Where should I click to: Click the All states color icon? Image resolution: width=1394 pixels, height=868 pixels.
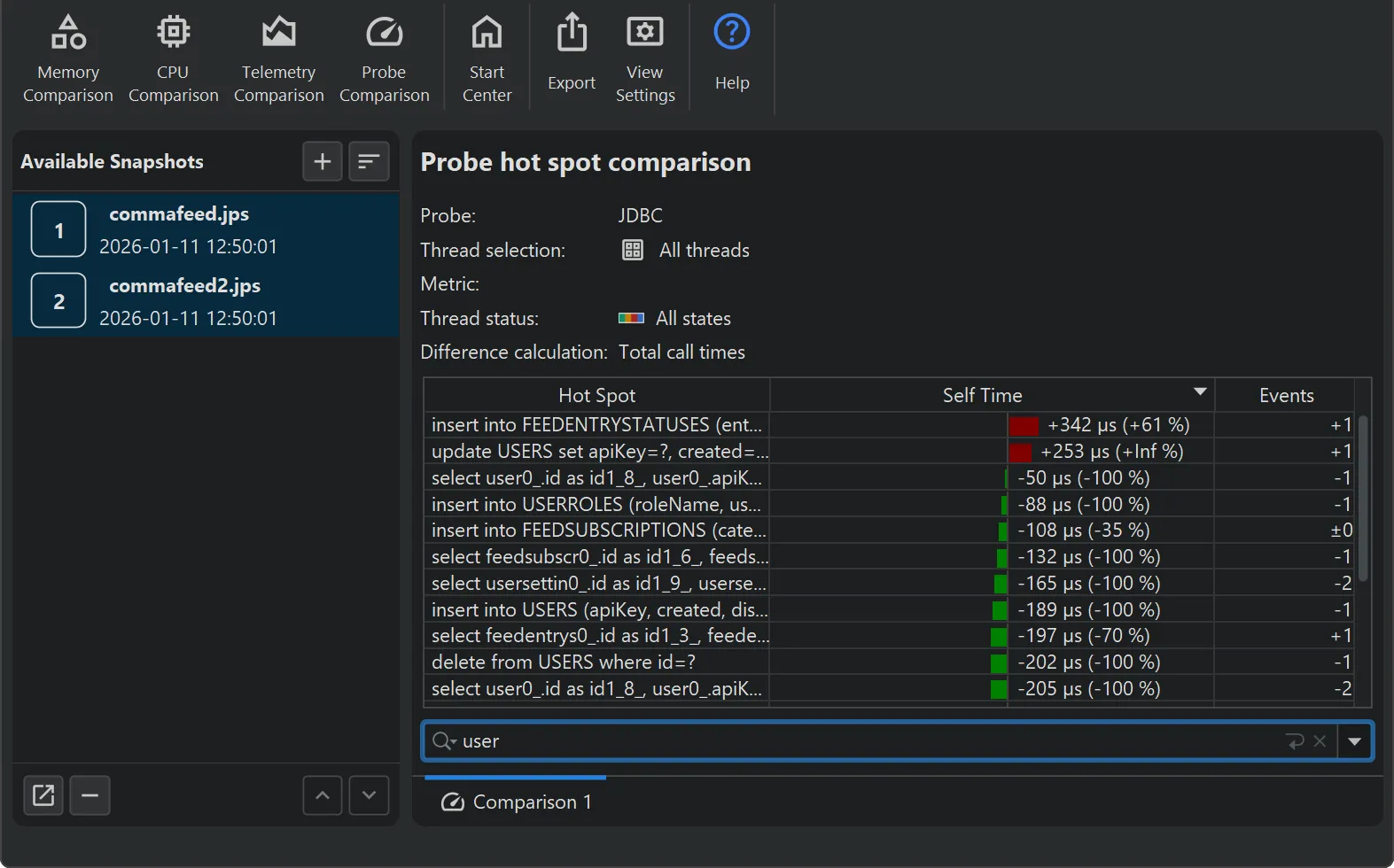631,319
